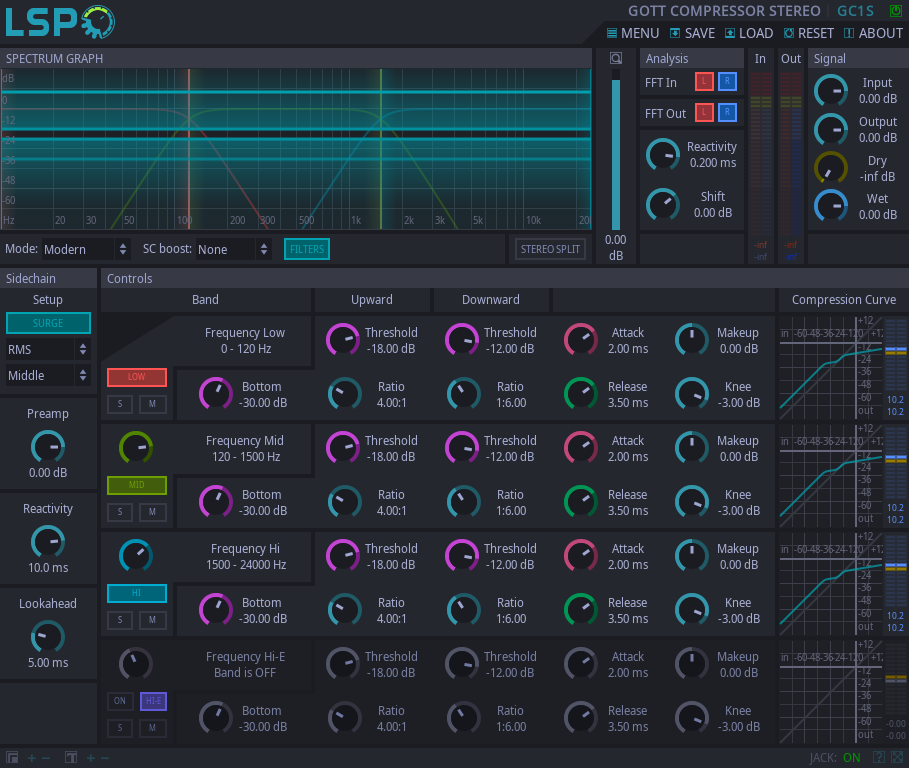This screenshot has height=768, width=909.
Task: Click the help question mark icon in status bar
Action: pyautogui.click(x=880, y=758)
